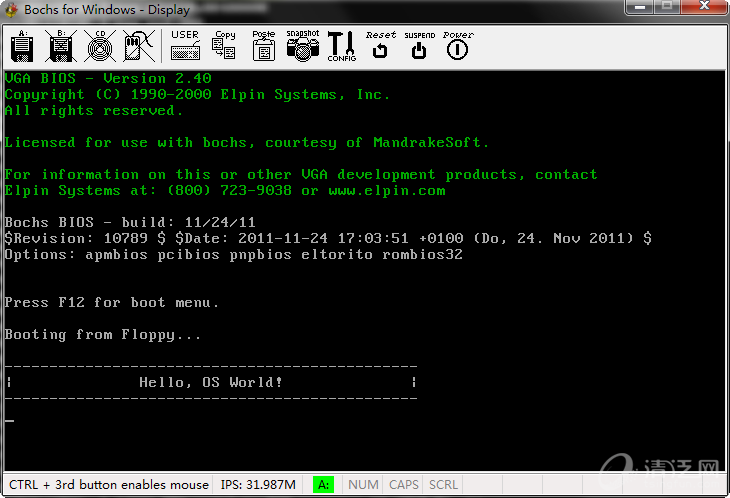Click the floppy A: drive icon
730x498 pixels.
tap(21, 46)
